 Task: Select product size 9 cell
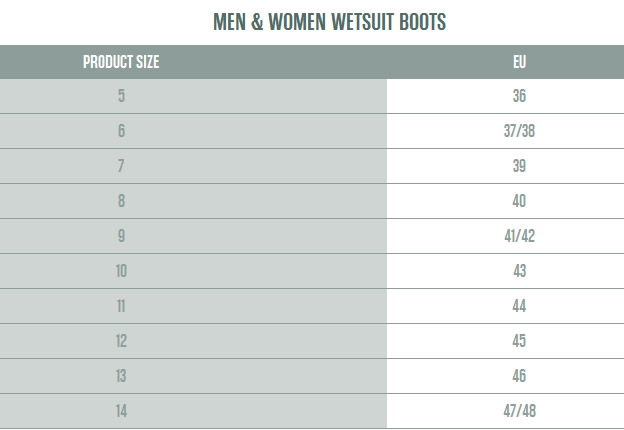pos(193,236)
